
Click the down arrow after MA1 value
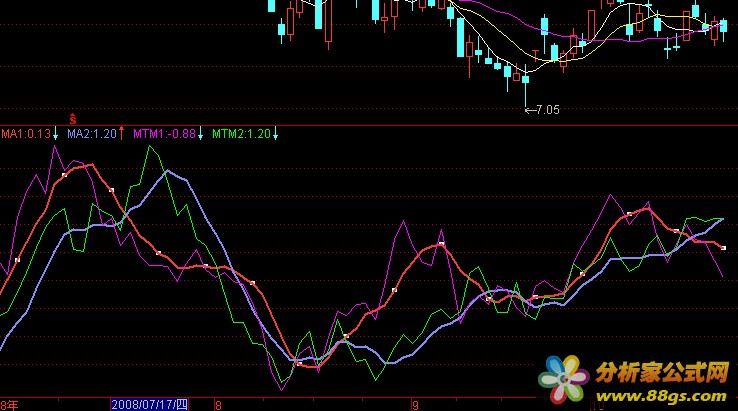(56, 133)
